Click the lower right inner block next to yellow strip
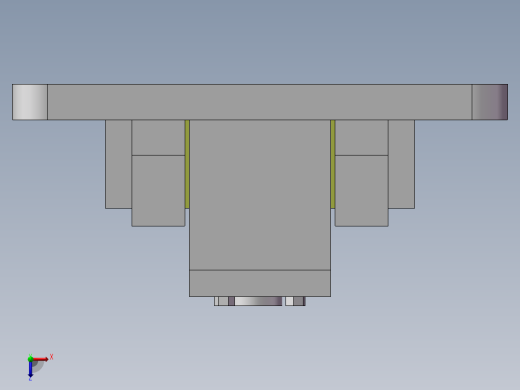Viewport: 520px width, 390px height. point(362,191)
